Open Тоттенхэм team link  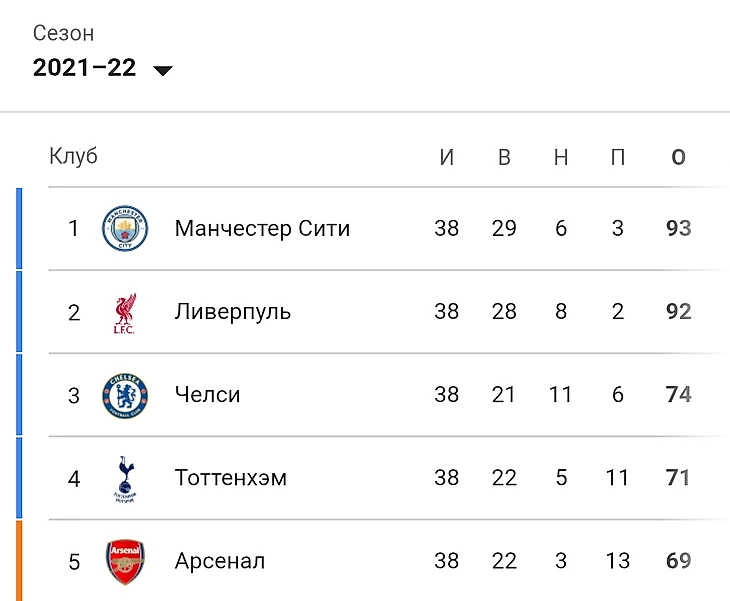231,478
